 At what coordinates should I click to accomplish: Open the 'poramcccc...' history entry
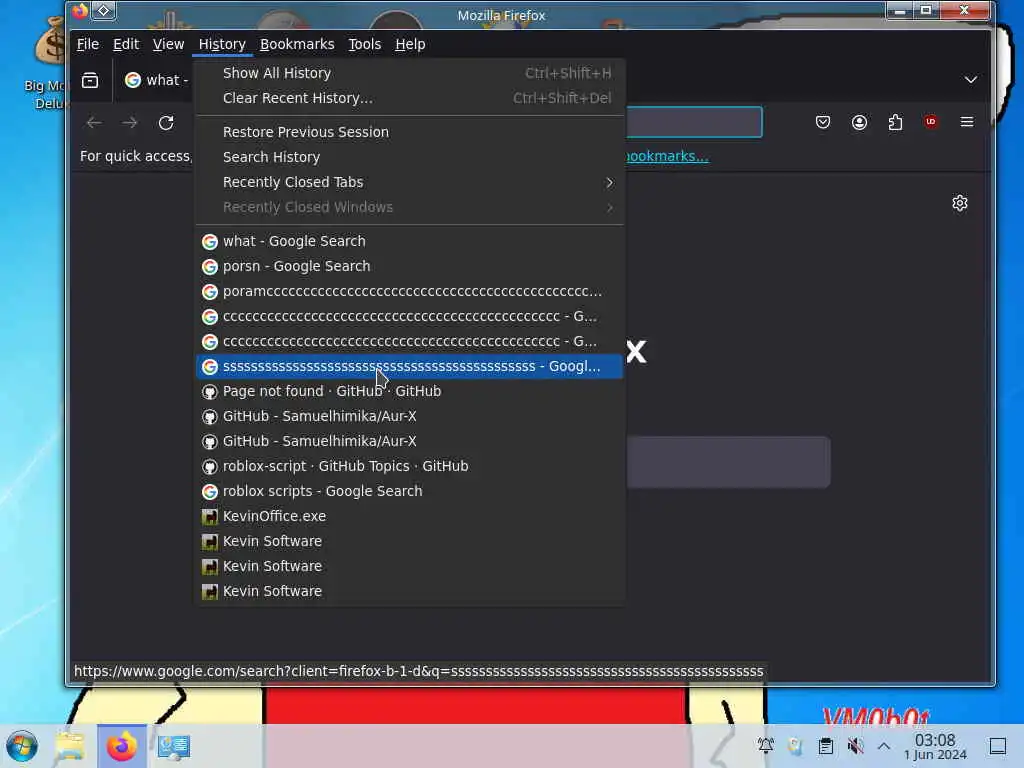click(x=409, y=291)
